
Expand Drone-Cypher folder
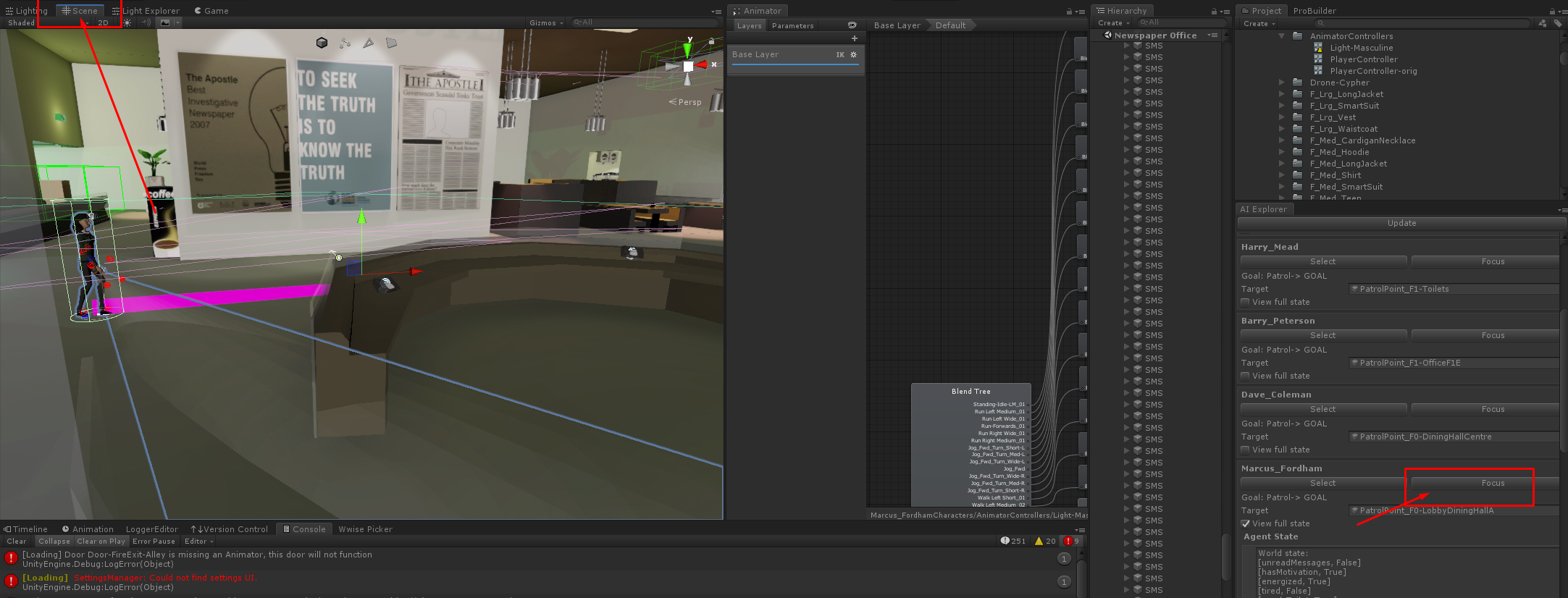click(1282, 83)
